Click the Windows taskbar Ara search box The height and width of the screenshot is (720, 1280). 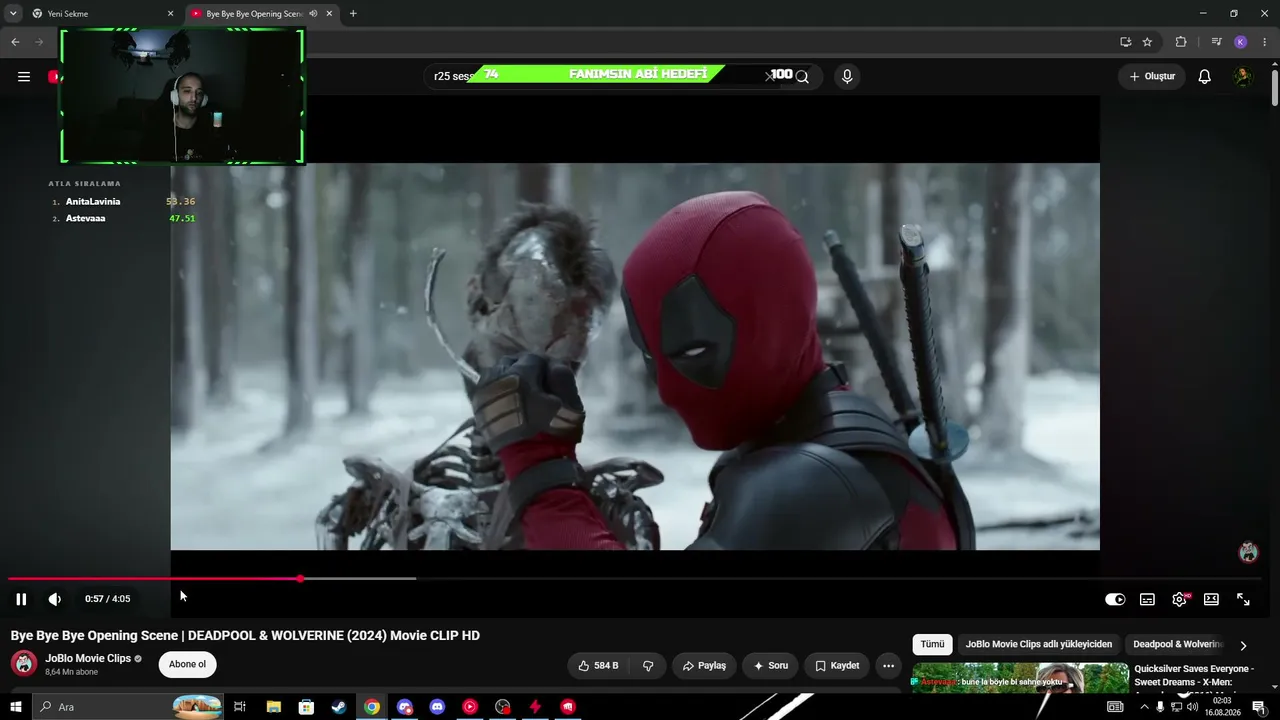(x=128, y=707)
